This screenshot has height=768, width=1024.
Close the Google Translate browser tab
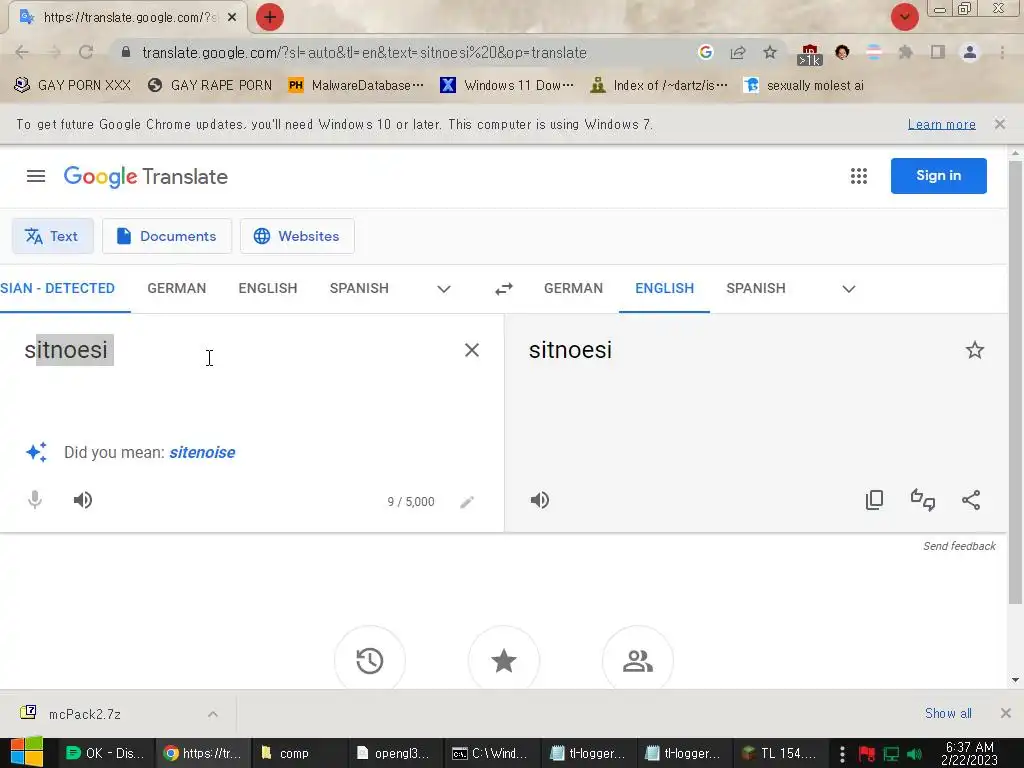[232, 18]
